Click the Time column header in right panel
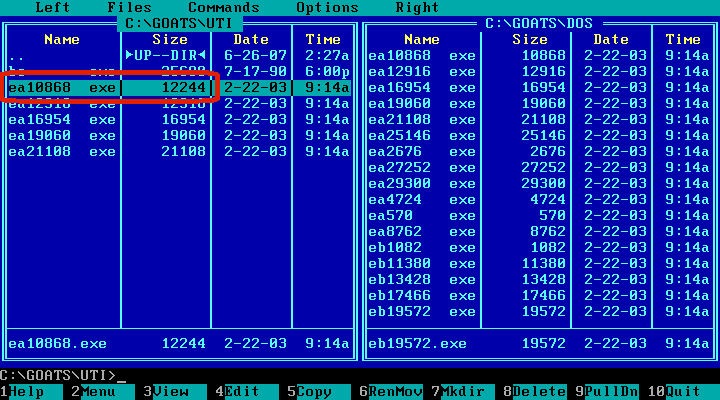The height and width of the screenshot is (400, 720). point(683,39)
